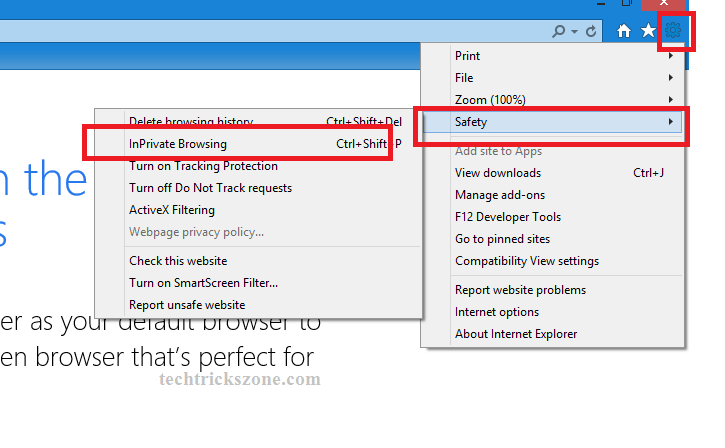Viewport: 725px width, 448px height.
Task: Turn on Tracking Protection
Action: coord(203,166)
